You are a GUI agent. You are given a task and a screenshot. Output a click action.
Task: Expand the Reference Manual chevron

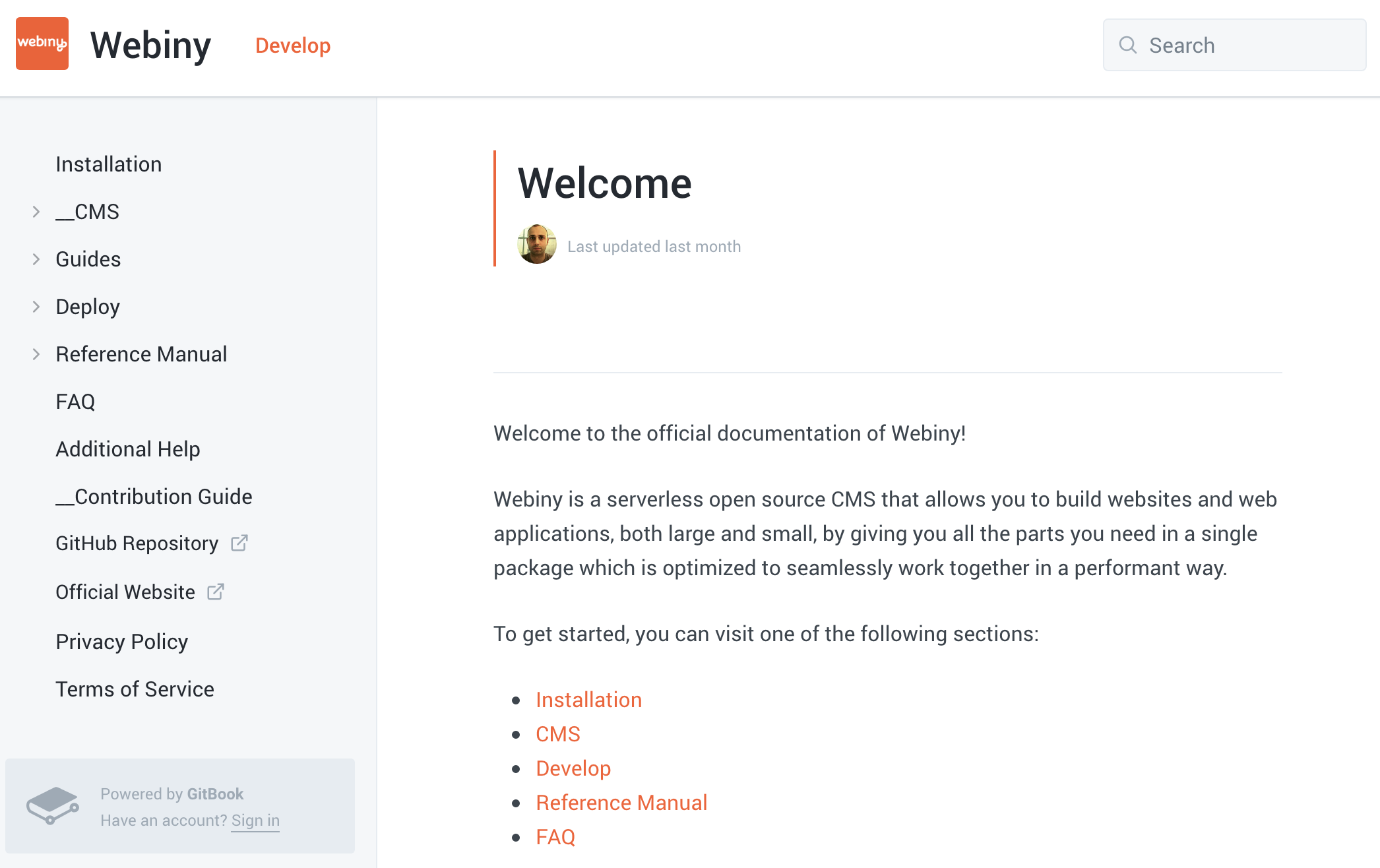click(x=36, y=354)
